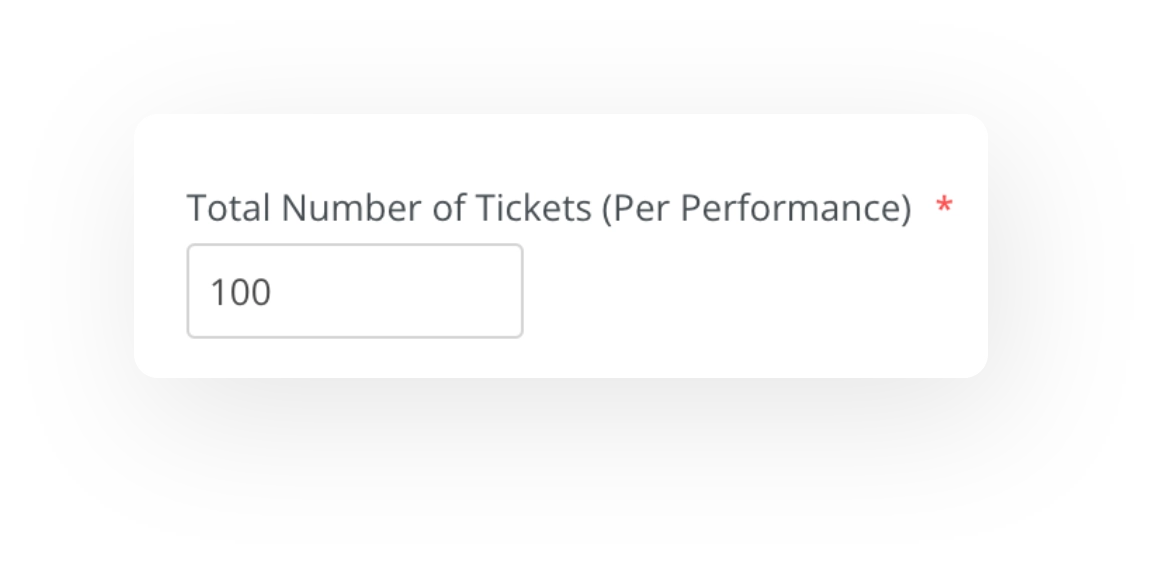The image size is (1154, 564).
Task: Click the "Total Number of Tickets (Per Performance)" label
Action: click(548, 208)
